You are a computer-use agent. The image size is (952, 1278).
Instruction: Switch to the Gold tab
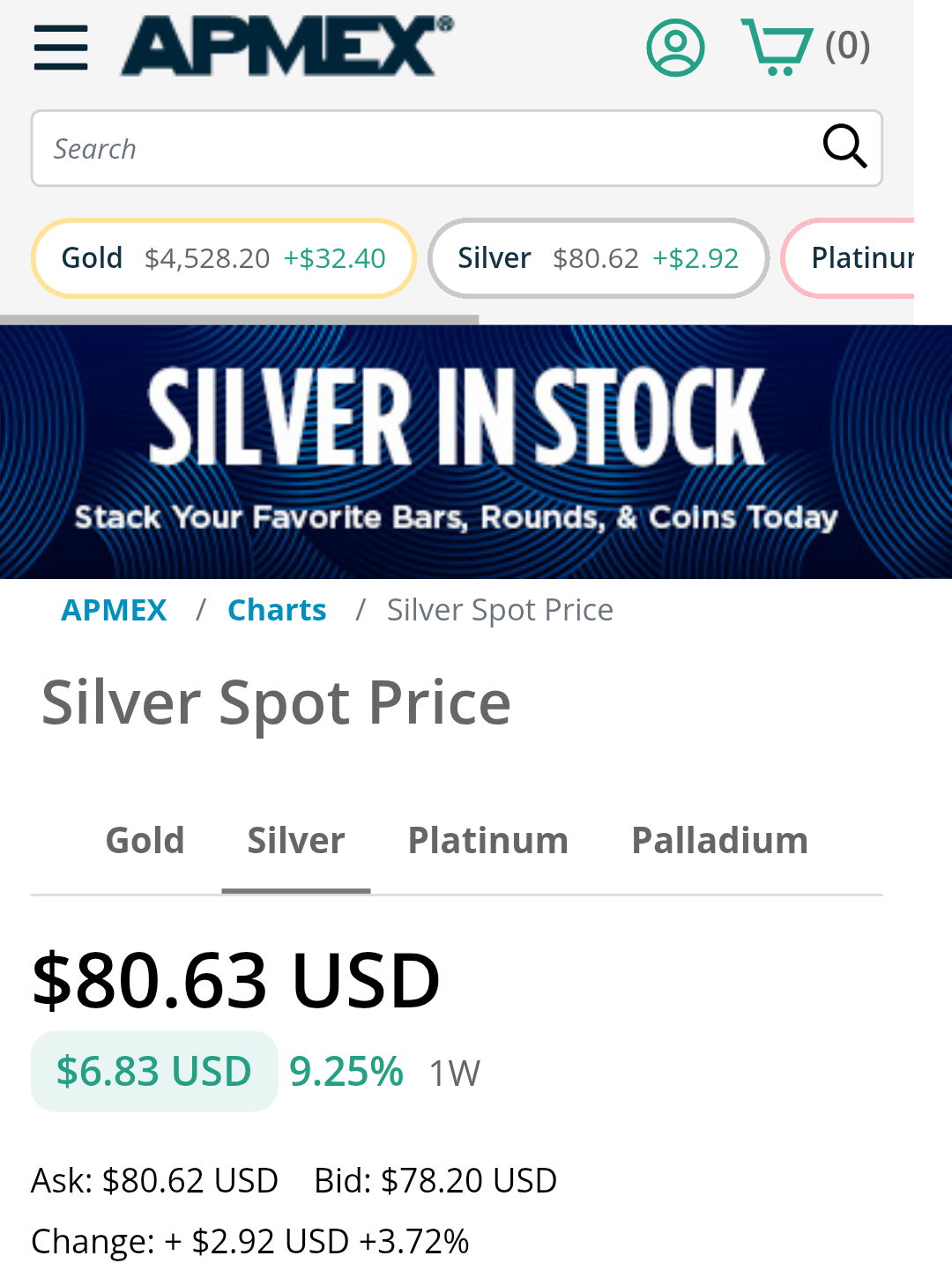click(145, 841)
